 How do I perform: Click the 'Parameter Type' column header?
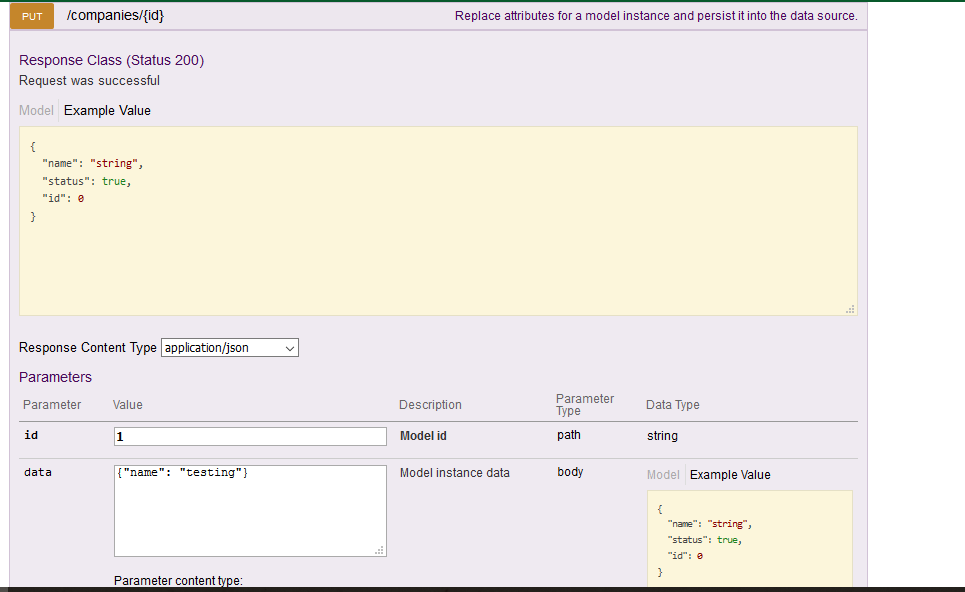(585, 404)
